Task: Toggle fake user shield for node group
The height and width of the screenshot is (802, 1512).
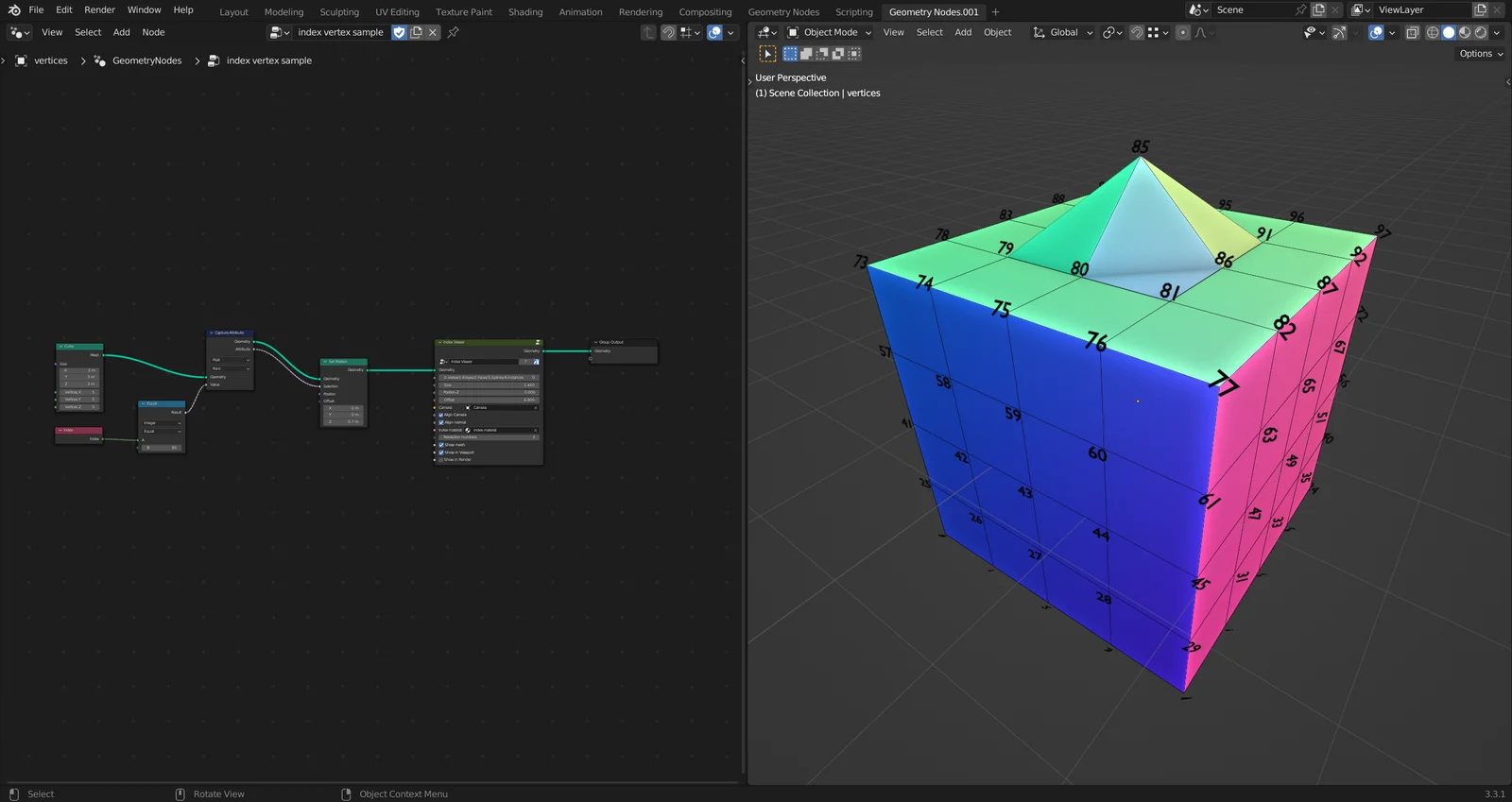Action: pyautogui.click(x=399, y=32)
